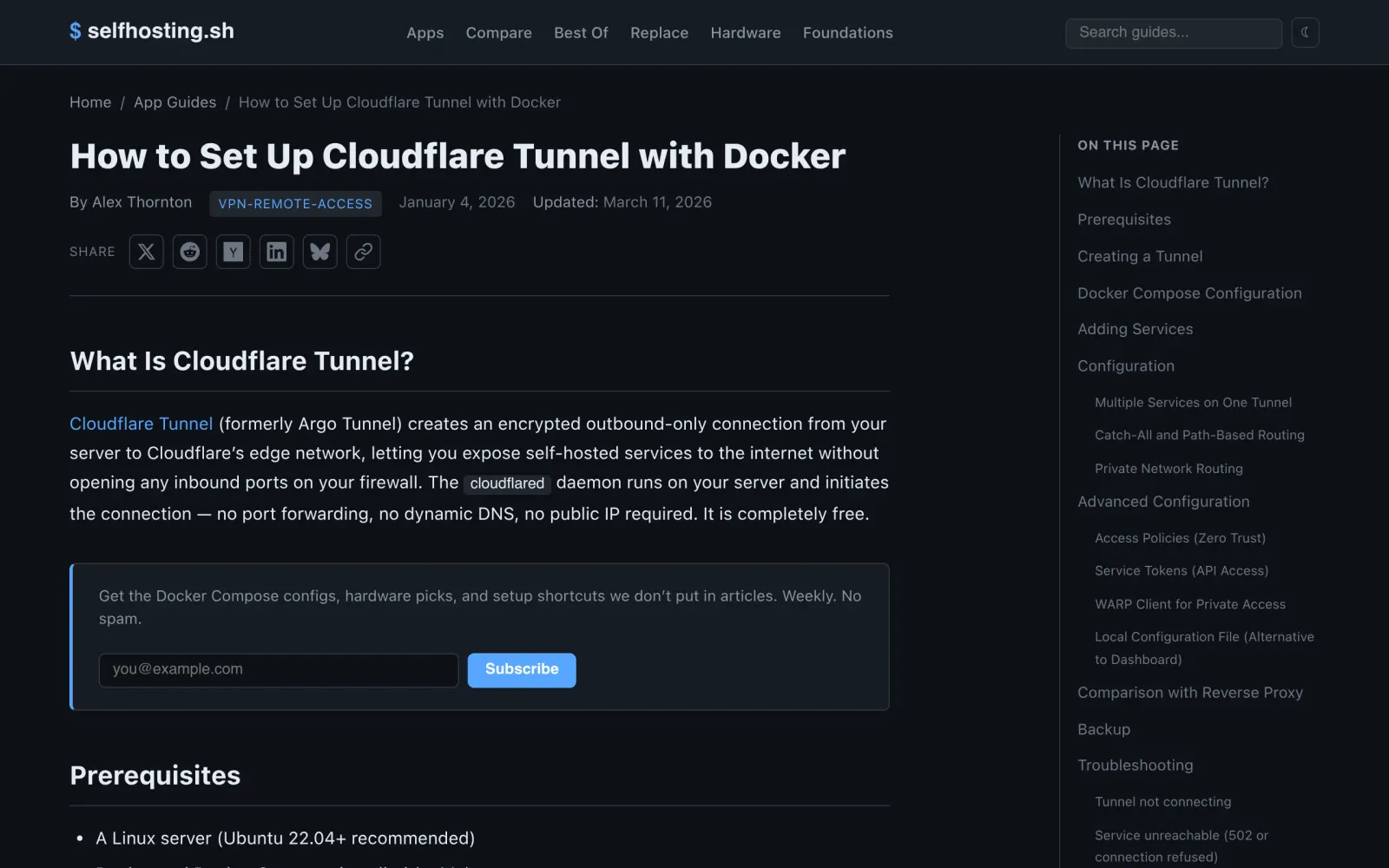Open the Apps nav menu
The height and width of the screenshot is (868, 1389).
click(425, 33)
